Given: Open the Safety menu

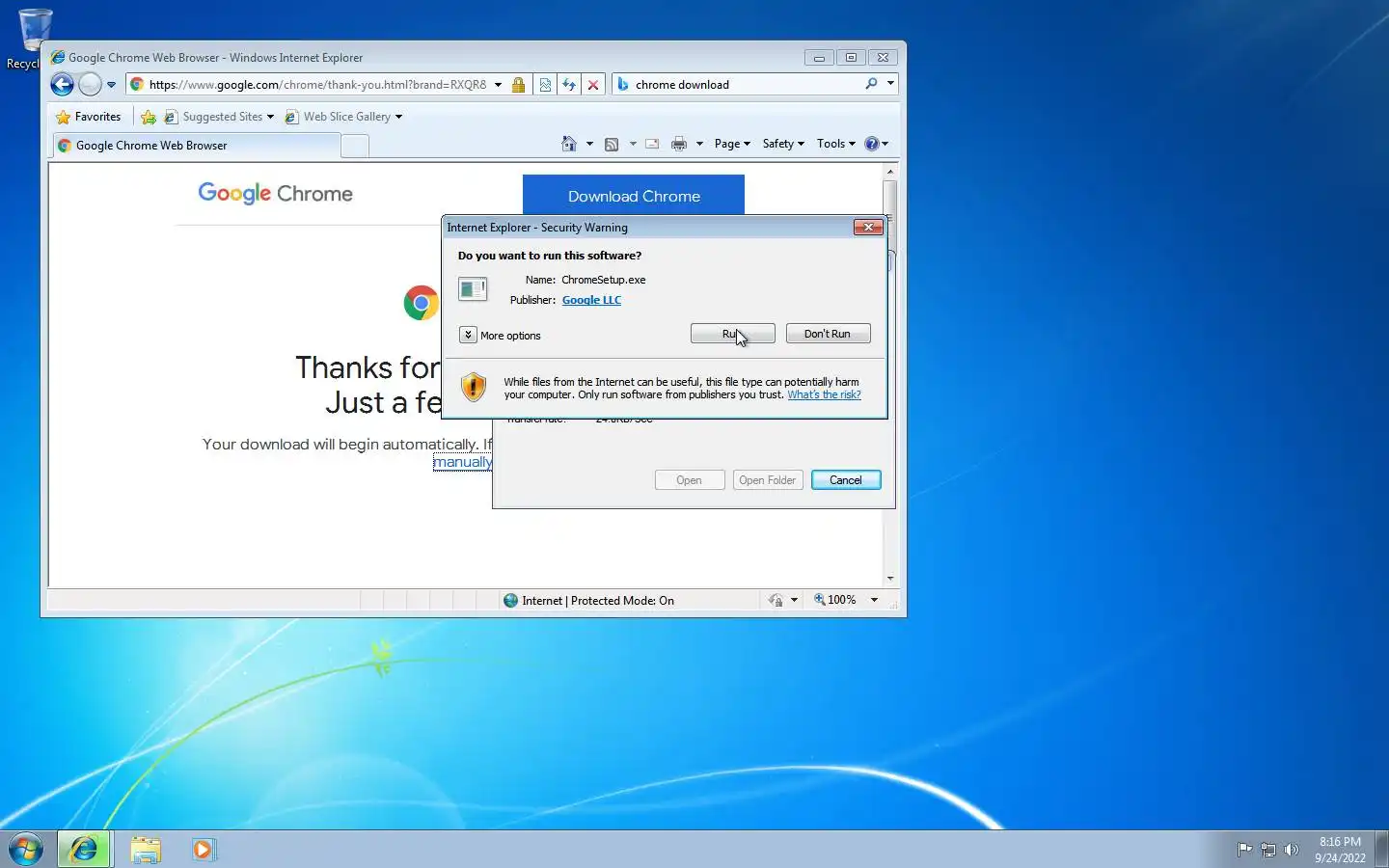Looking at the screenshot, I should 783,144.
